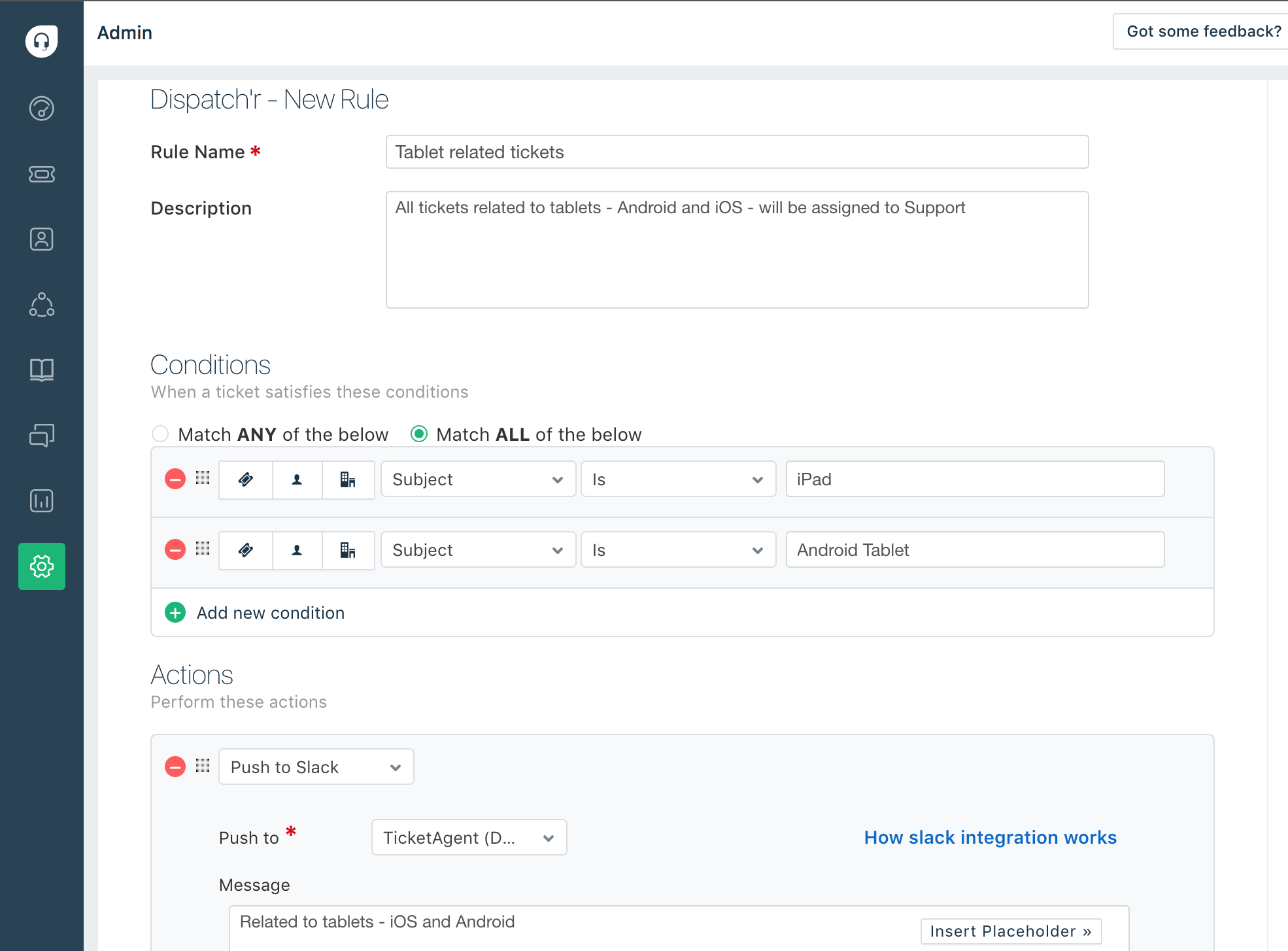The width and height of the screenshot is (1288, 951).
Task: Click the green plus Add condition icon
Action: pyautogui.click(x=175, y=613)
